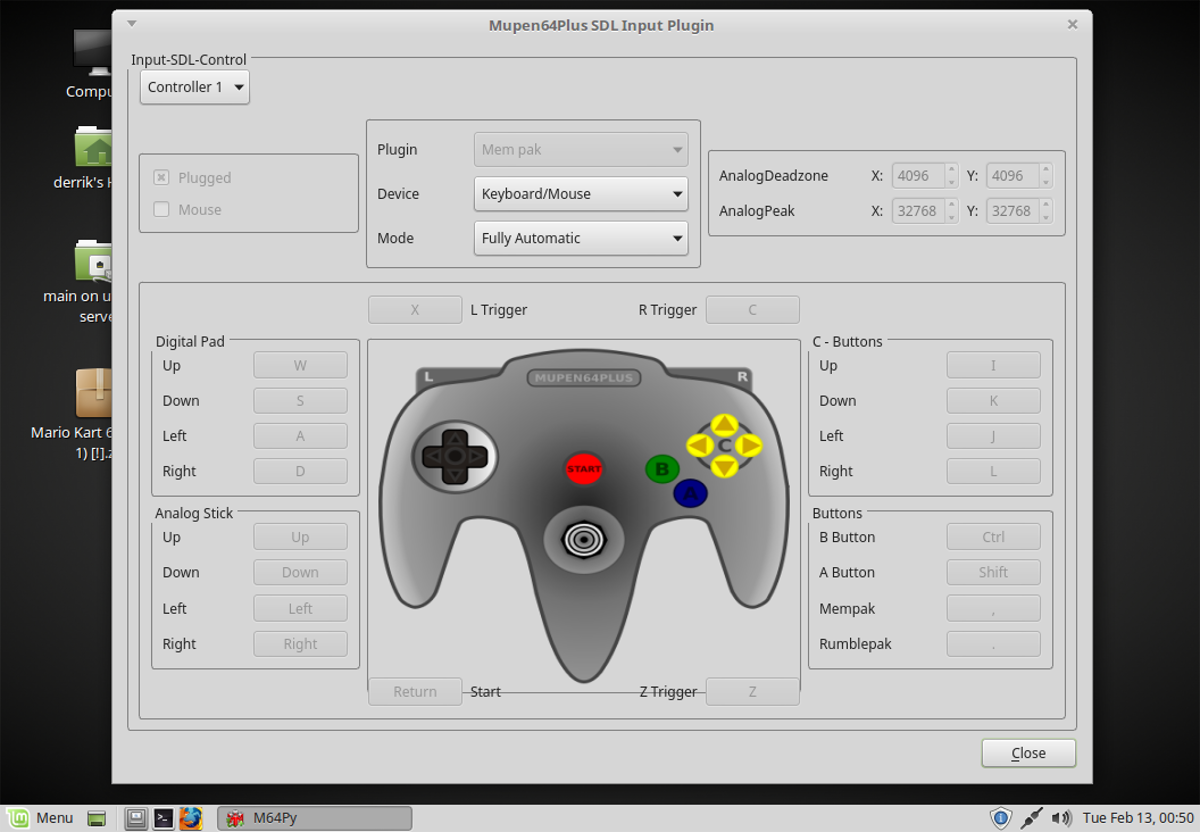This screenshot has height=832, width=1200.
Task: Click the B Button Ctrl mapping
Action: coord(993,537)
